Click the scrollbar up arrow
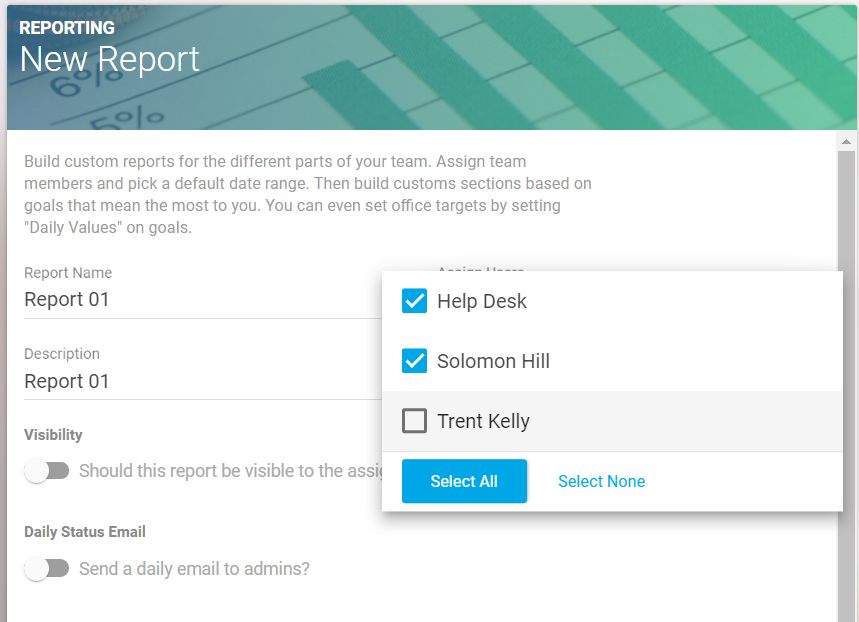Screen dimensions: 859x622 pyautogui.click(x=846, y=142)
